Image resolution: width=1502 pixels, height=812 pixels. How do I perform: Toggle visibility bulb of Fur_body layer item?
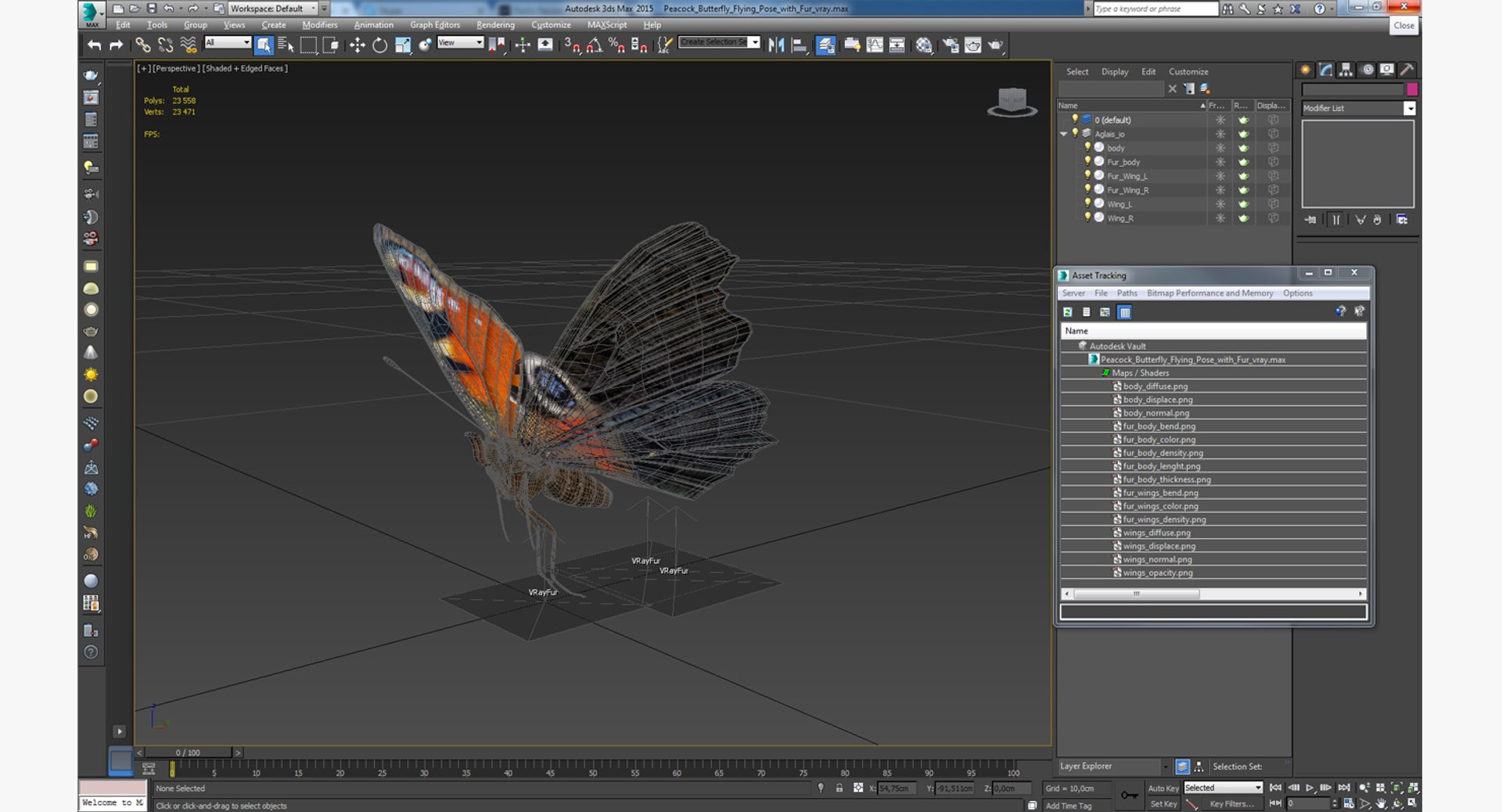[1087, 161]
